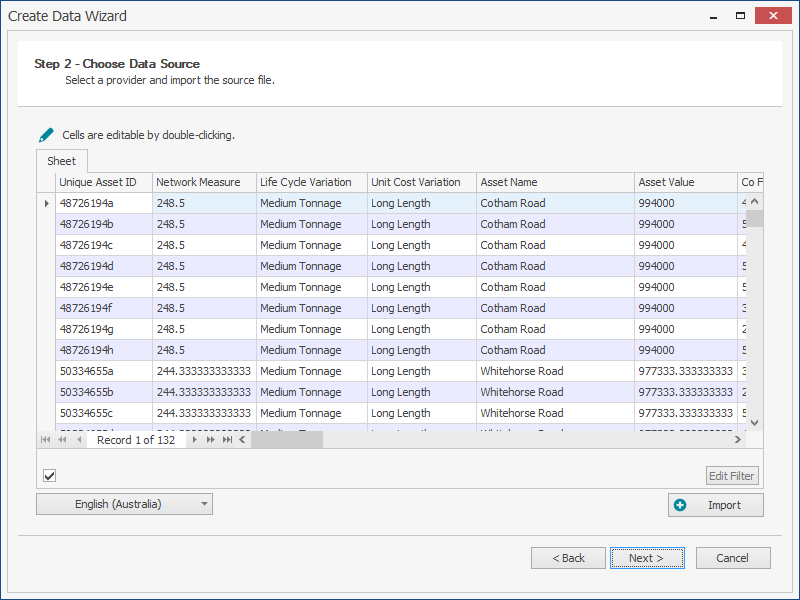Click the Asset Value column header
Screen dimensions: 800x600
[x=686, y=182]
